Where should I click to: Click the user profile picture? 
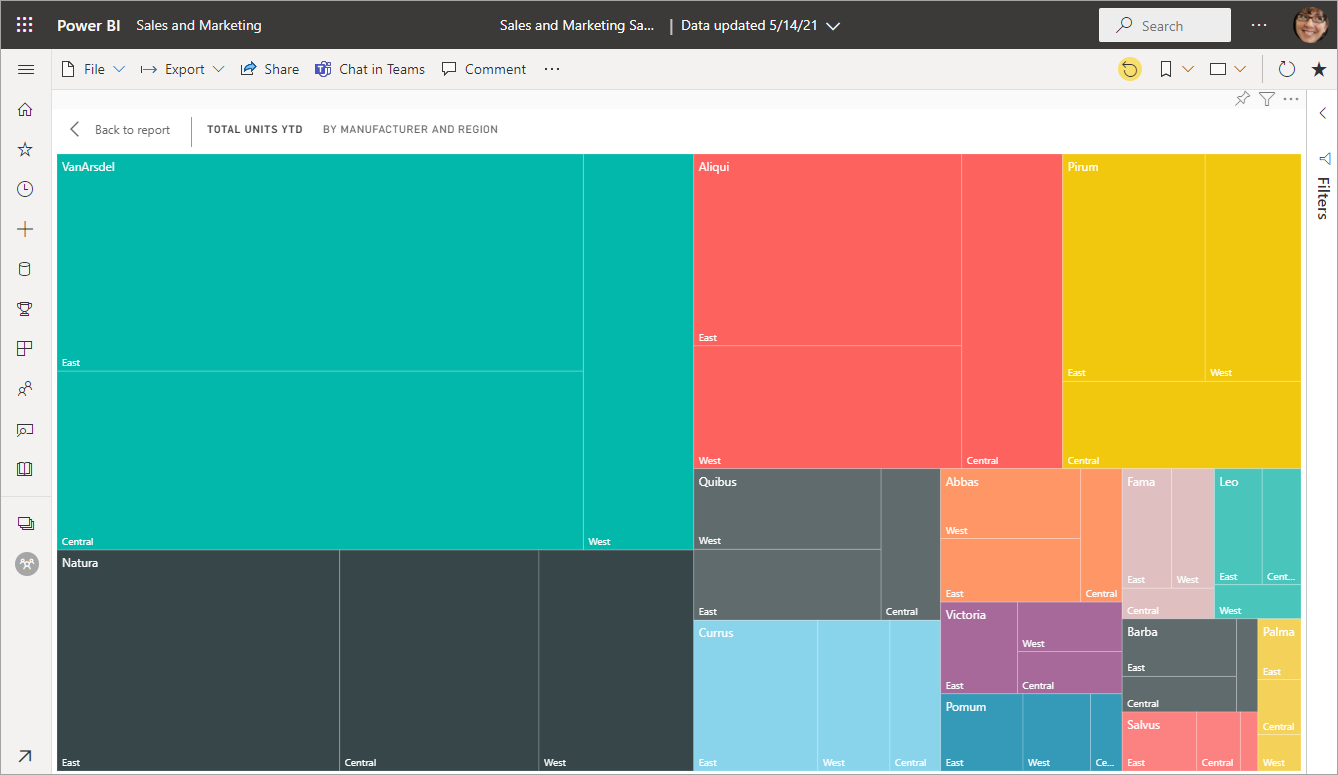pyautogui.click(x=1310, y=25)
